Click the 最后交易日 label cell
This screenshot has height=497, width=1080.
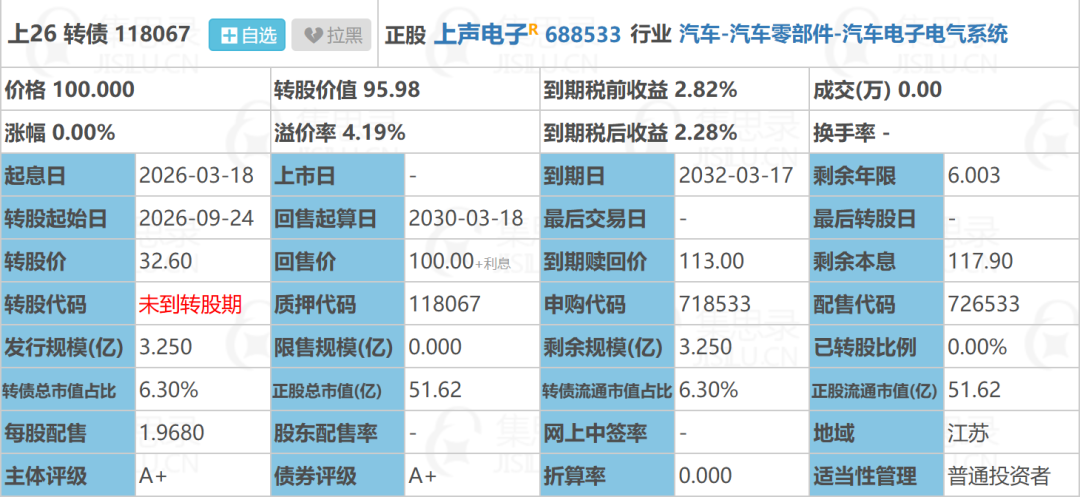[608, 218]
